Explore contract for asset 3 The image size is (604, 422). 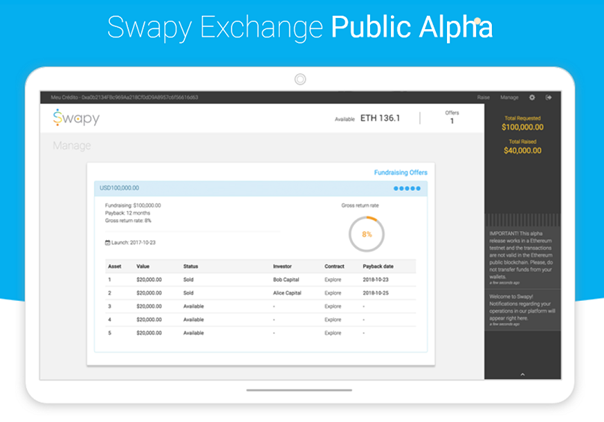click(x=333, y=306)
